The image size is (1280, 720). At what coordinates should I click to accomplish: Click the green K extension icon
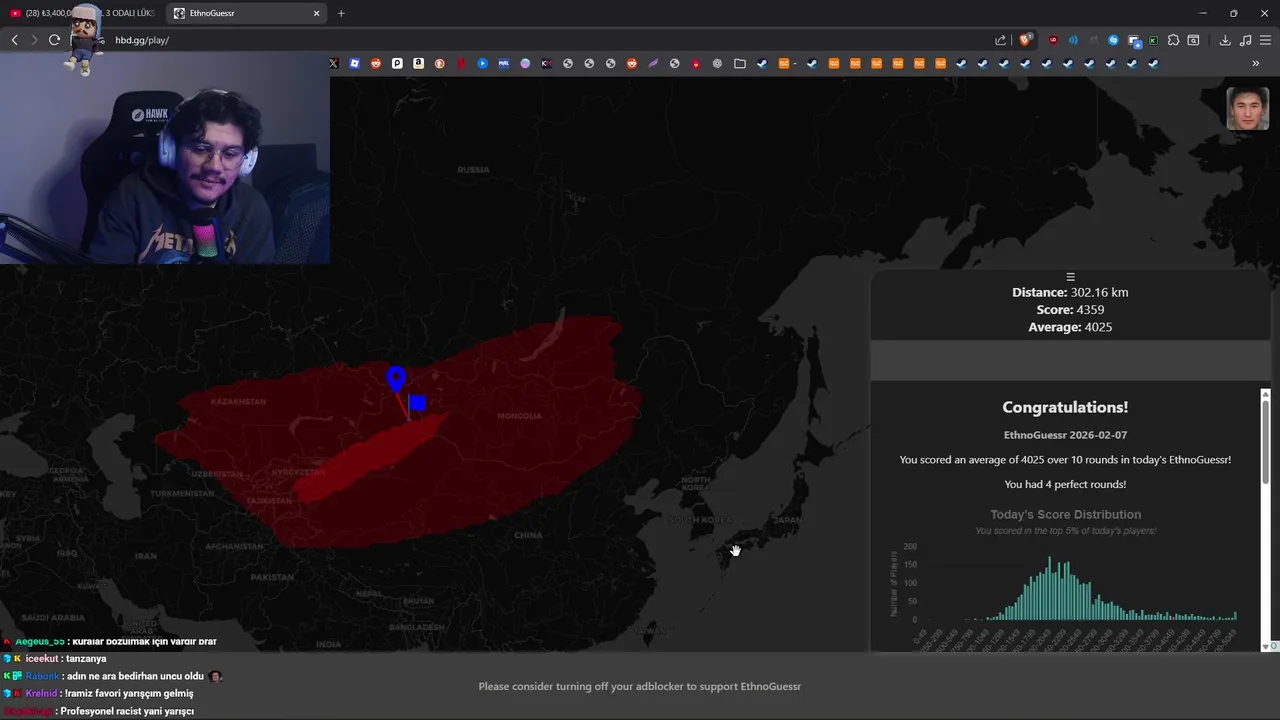pos(1153,40)
